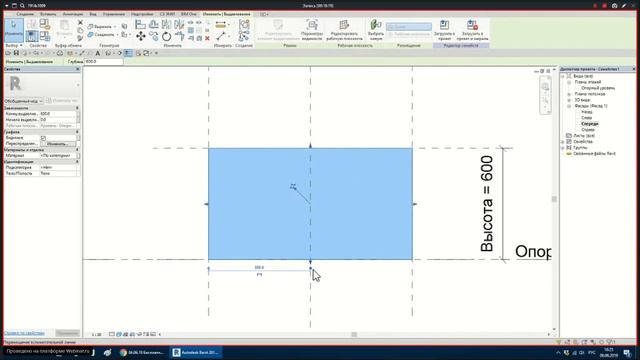Screen dimensions: 640x360
Task: Expand the Families (Семейства) node
Action: (563, 142)
